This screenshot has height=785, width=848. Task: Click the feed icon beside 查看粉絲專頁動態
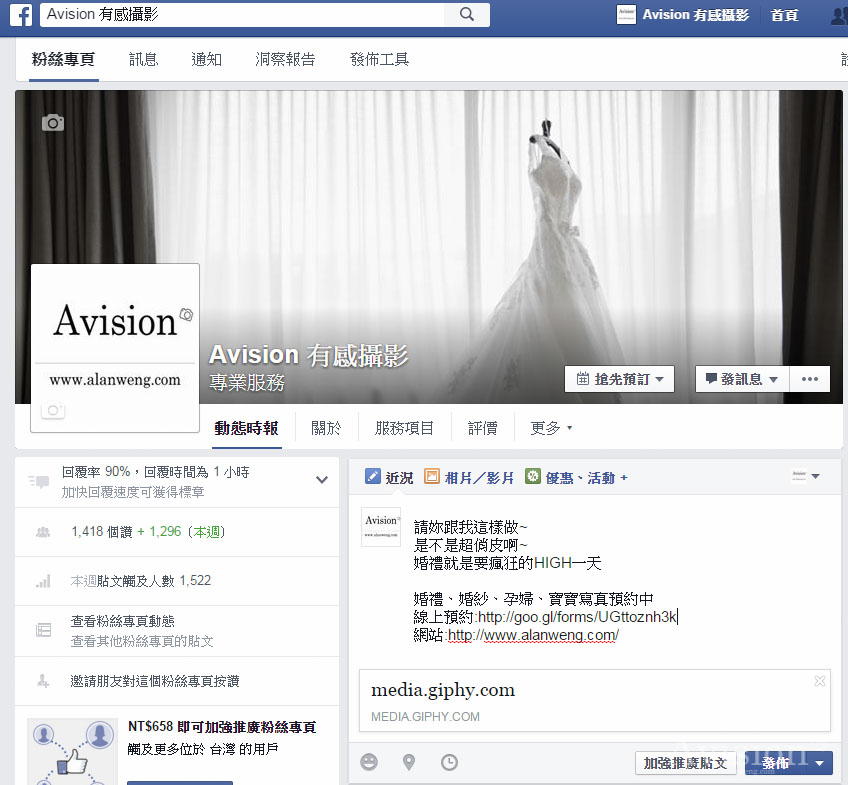pyautogui.click(x=43, y=630)
